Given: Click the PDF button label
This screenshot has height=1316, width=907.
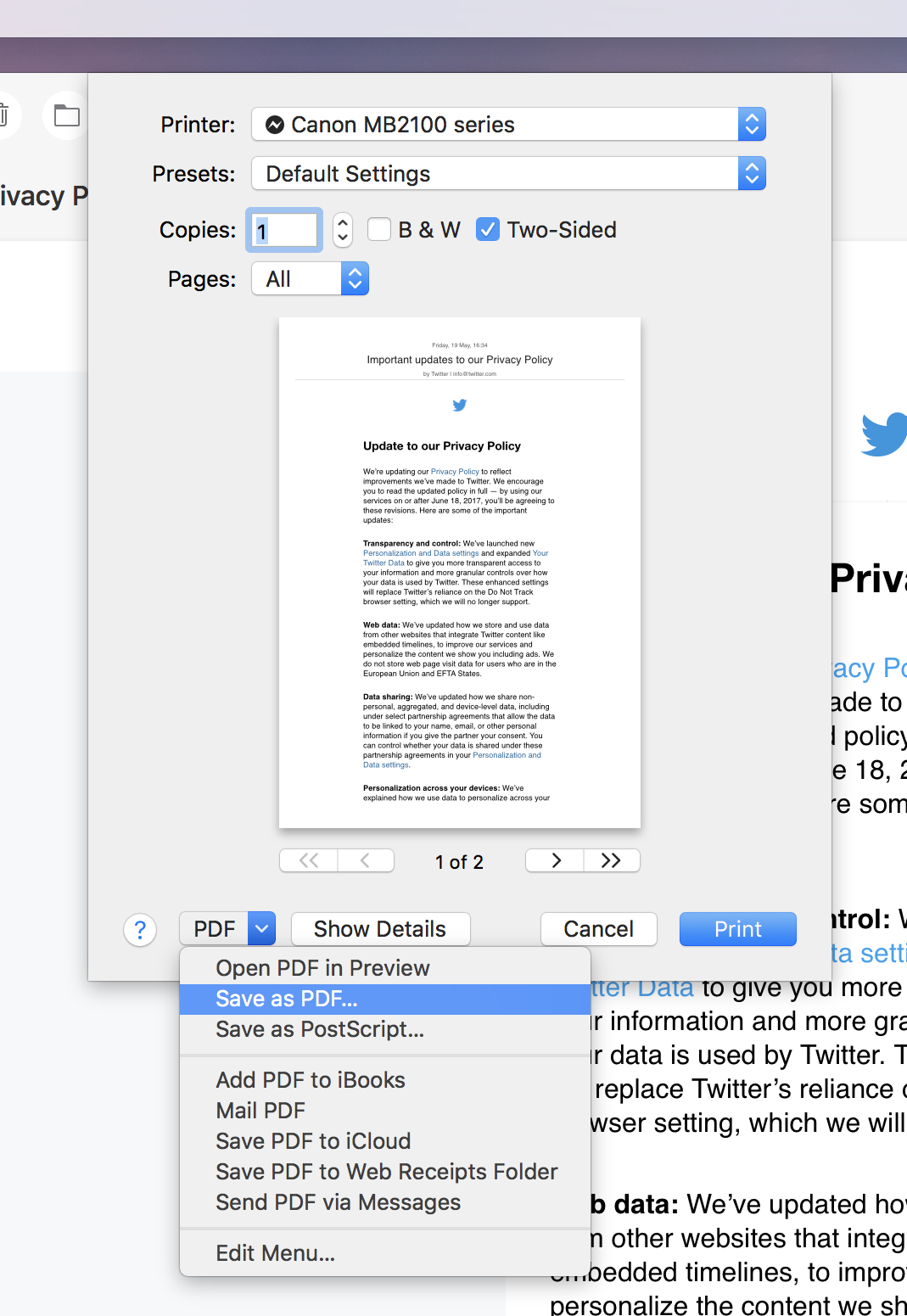Looking at the screenshot, I should (214, 929).
